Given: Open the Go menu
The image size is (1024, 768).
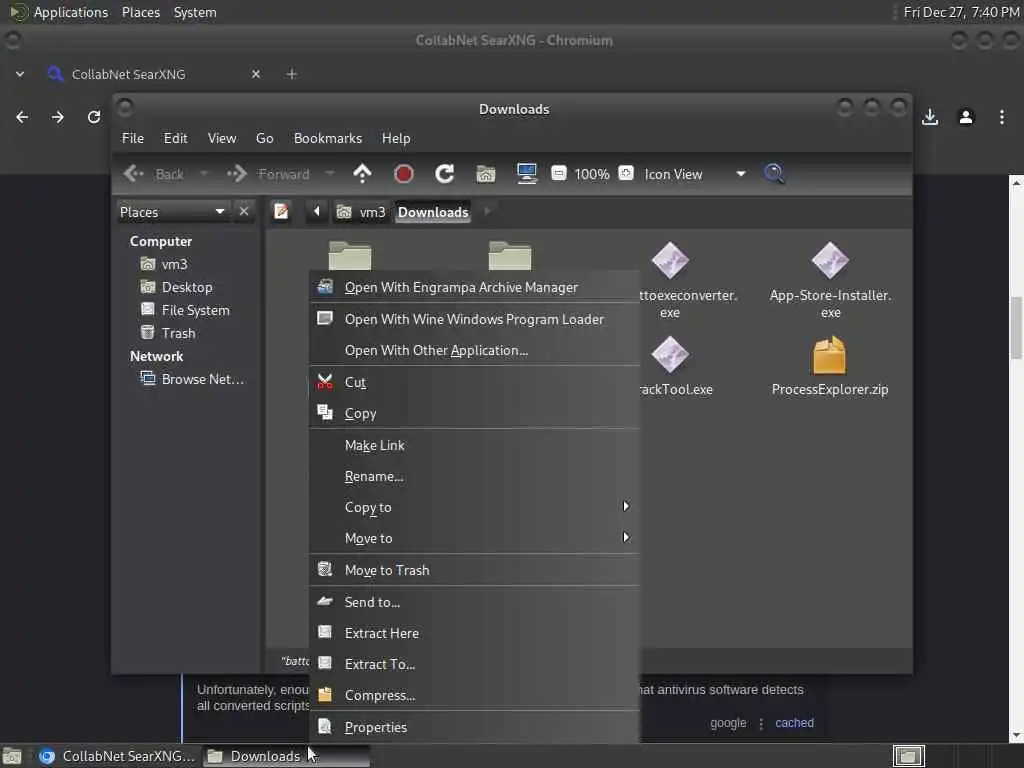Looking at the screenshot, I should [x=264, y=138].
